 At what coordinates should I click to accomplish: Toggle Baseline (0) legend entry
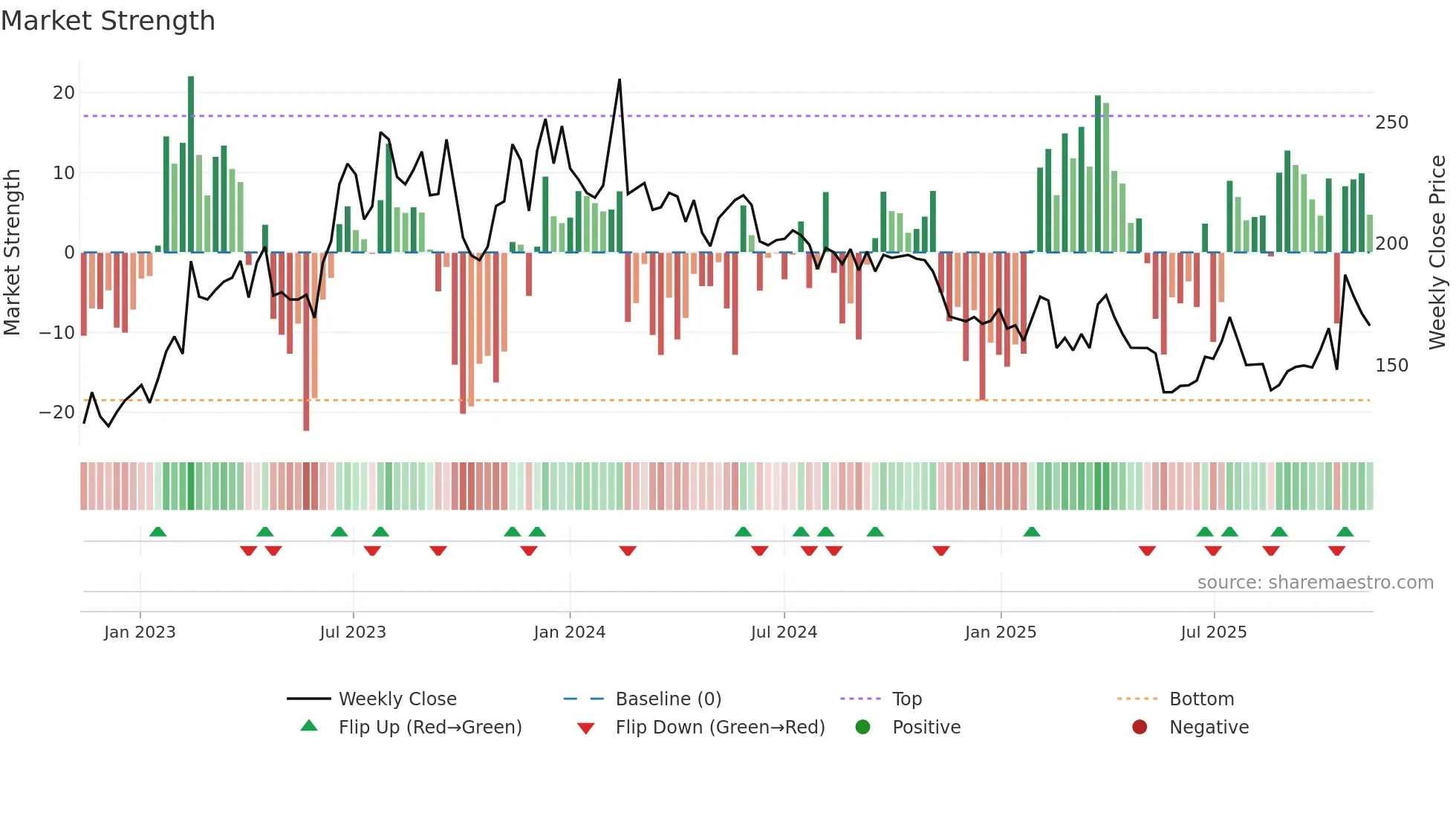[x=668, y=699]
